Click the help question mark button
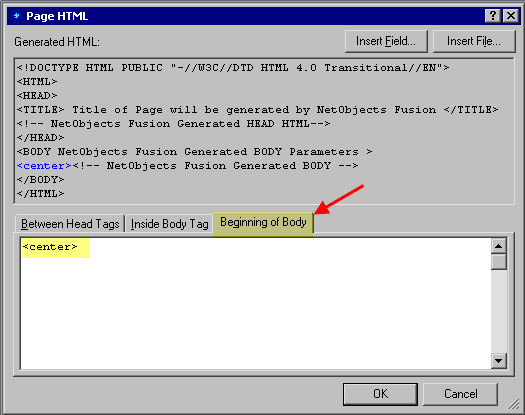 pos(493,16)
